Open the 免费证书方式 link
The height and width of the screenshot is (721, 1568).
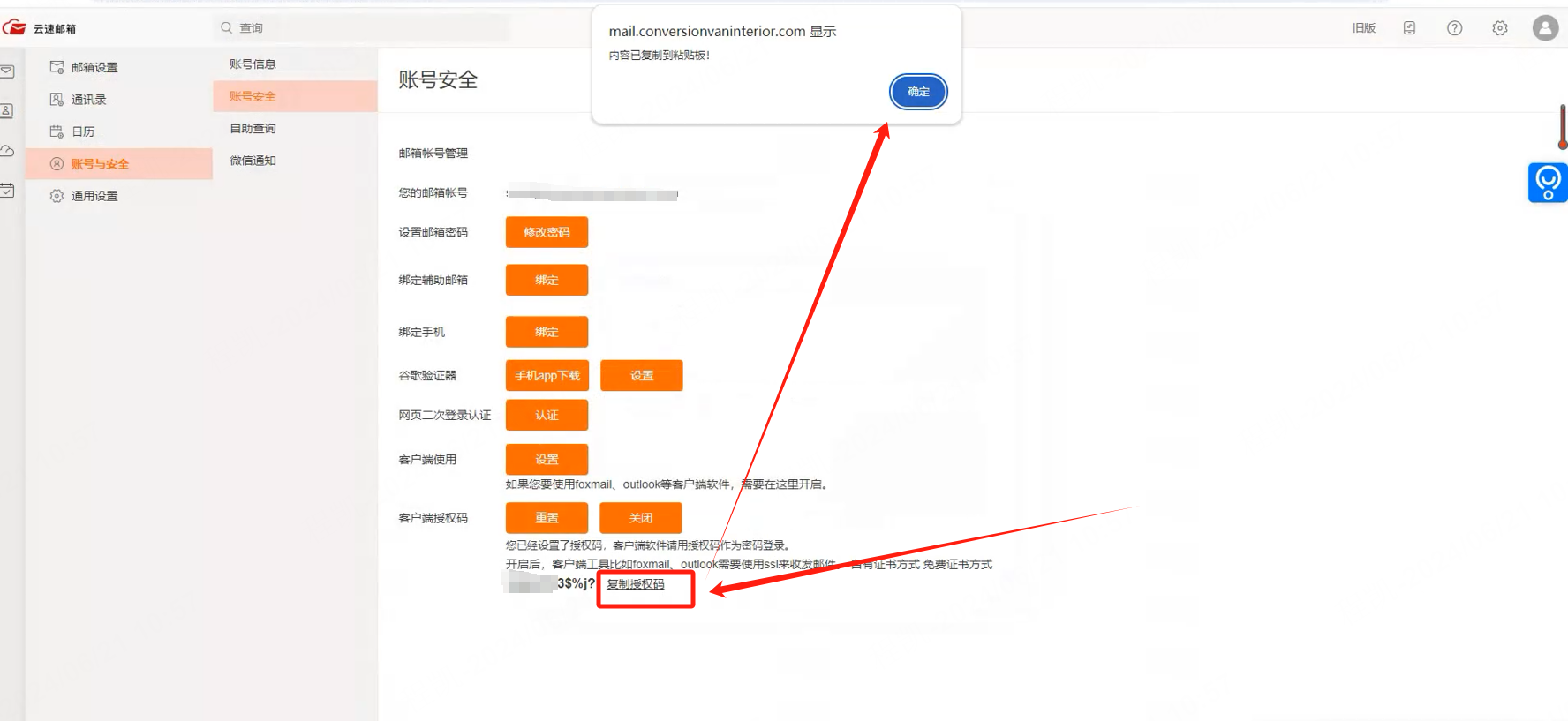tap(958, 565)
